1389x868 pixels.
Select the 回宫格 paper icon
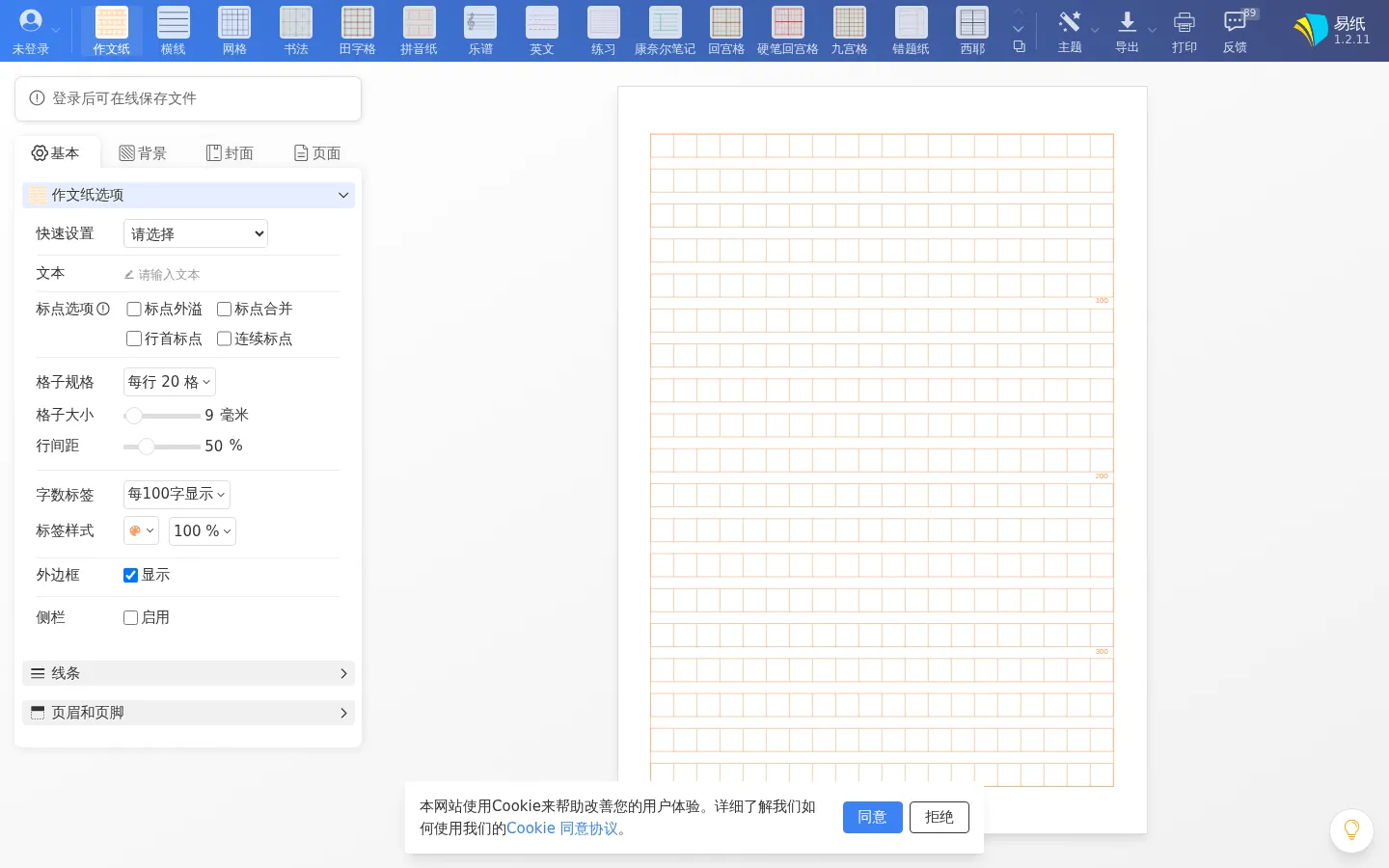726,30
